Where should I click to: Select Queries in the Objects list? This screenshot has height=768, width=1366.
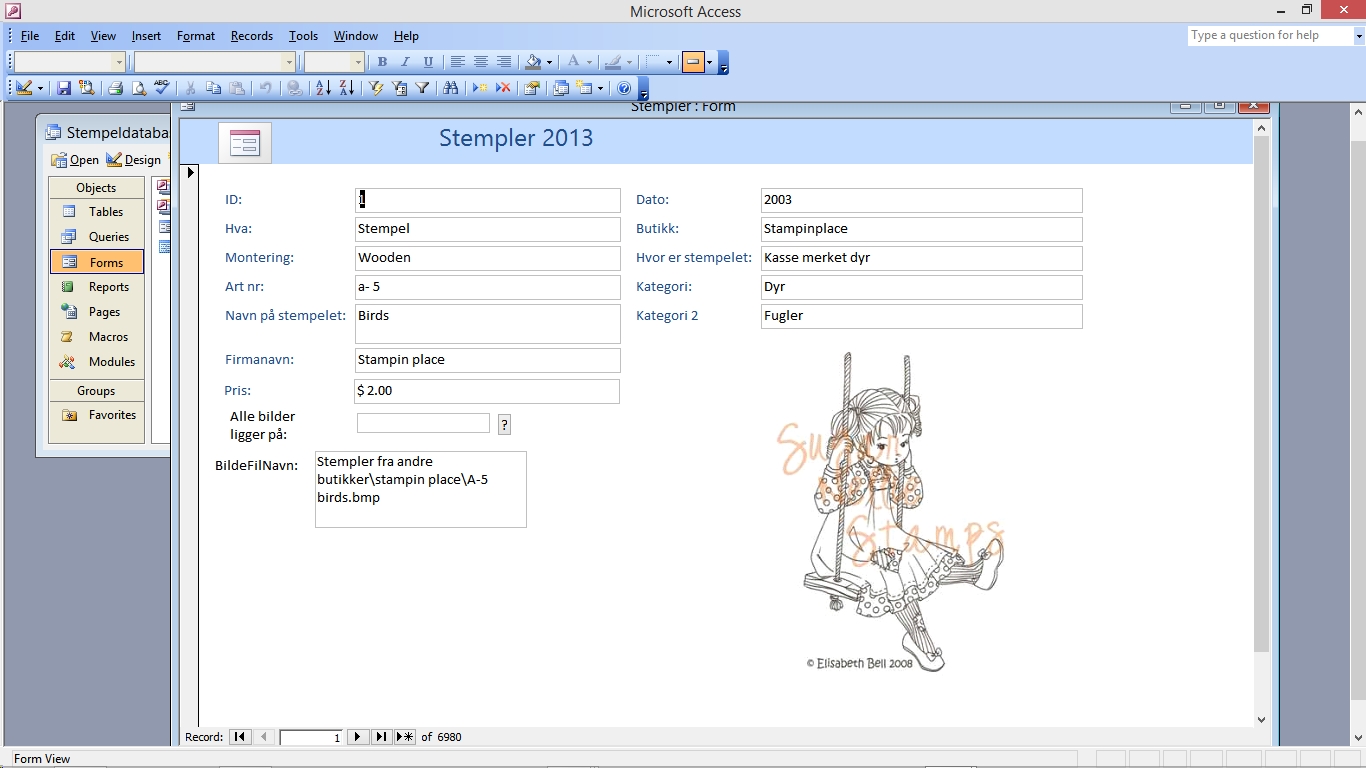(x=96, y=237)
